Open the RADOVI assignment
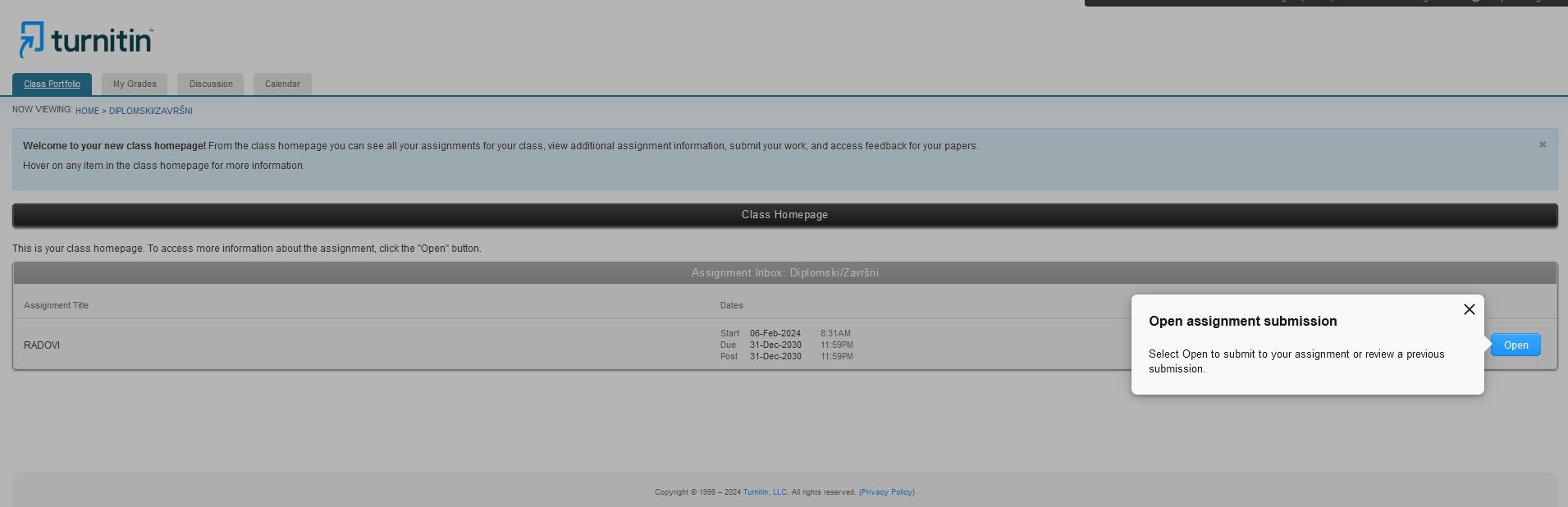 tap(1515, 345)
